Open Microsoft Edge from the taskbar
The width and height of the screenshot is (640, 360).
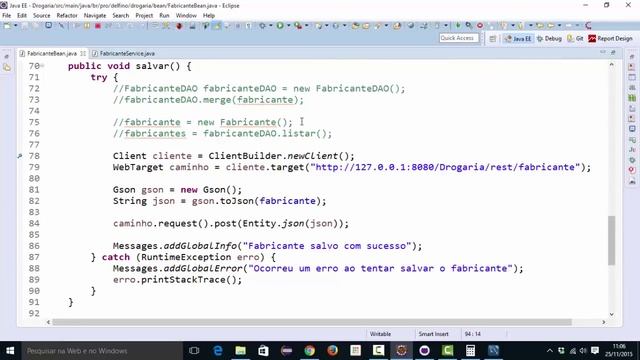pyautogui.click(x=218, y=351)
